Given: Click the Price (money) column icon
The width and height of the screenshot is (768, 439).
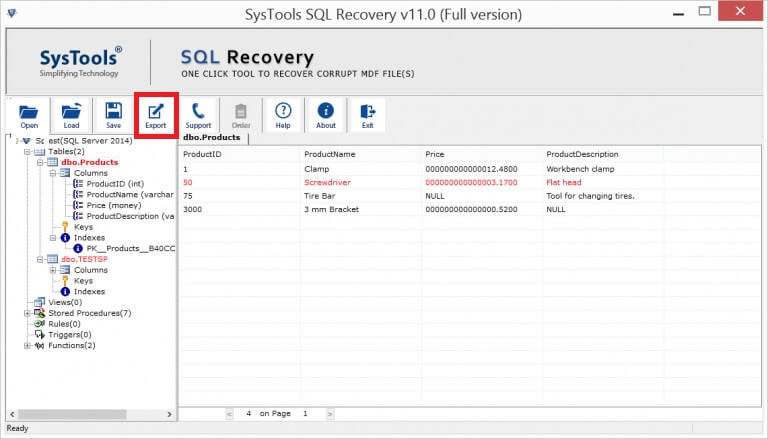Looking at the screenshot, I should point(78,205).
